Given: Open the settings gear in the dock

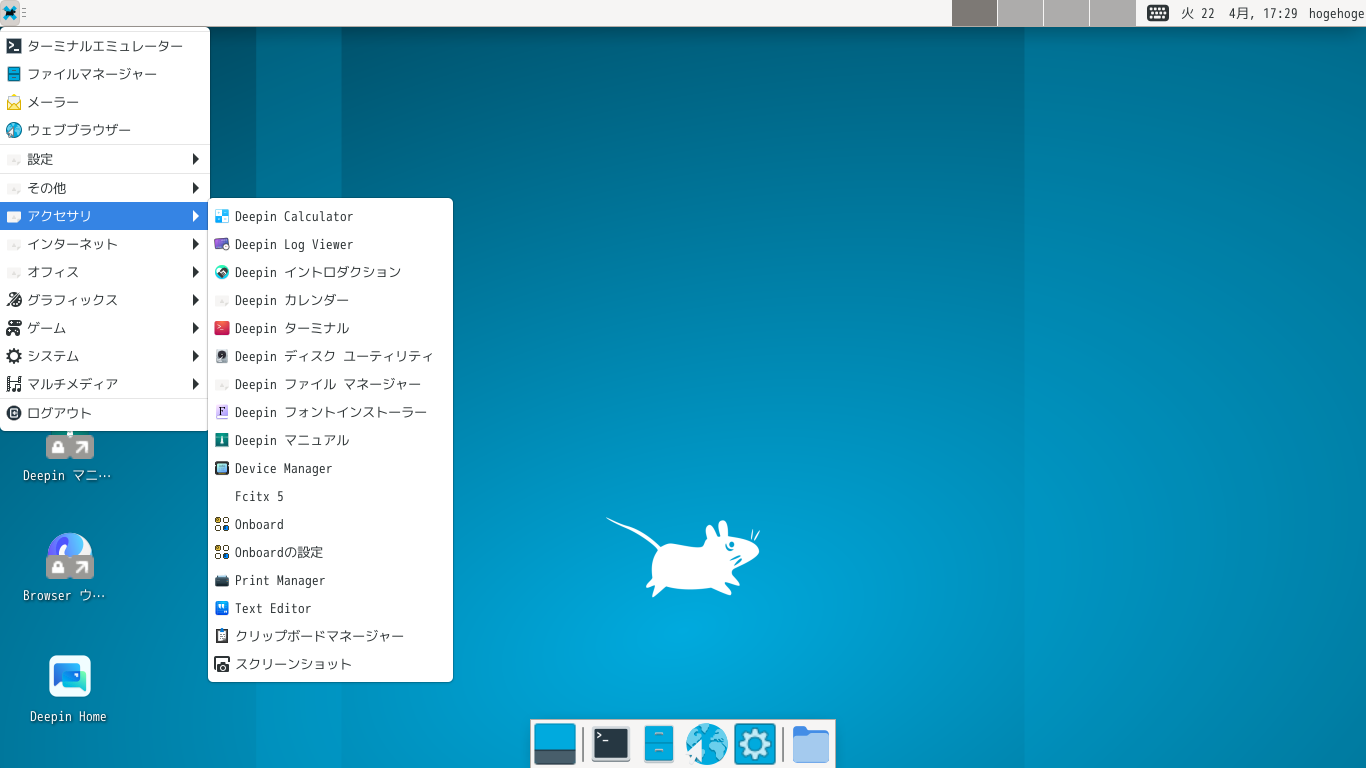Looking at the screenshot, I should pyautogui.click(x=755, y=744).
